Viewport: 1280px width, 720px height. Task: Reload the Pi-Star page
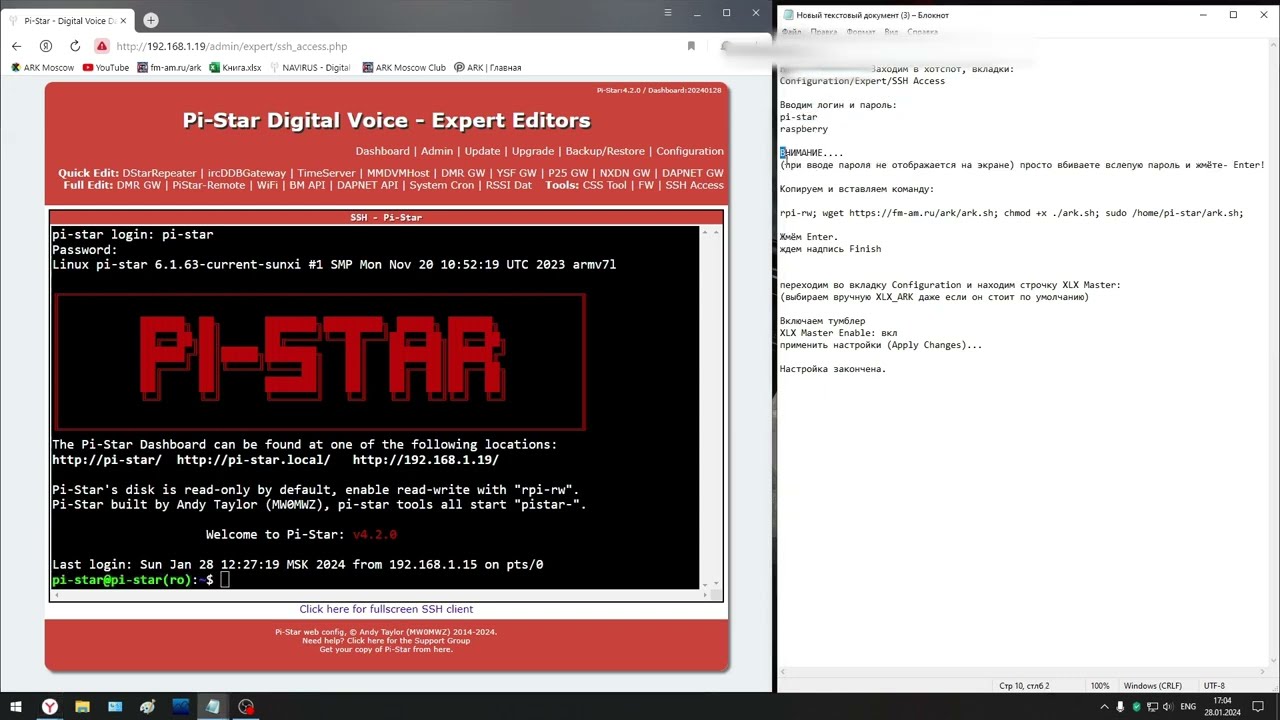coord(75,46)
